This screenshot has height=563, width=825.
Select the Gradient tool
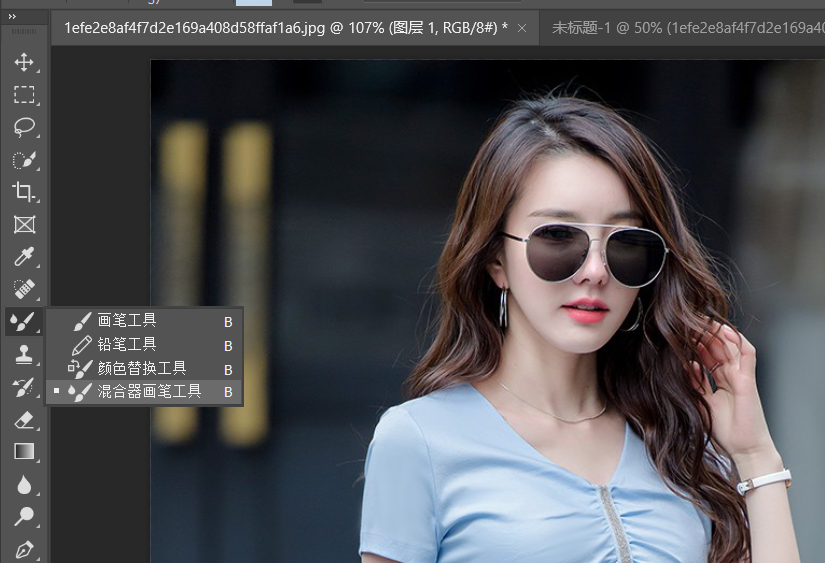pyautogui.click(x=24, y=452)
